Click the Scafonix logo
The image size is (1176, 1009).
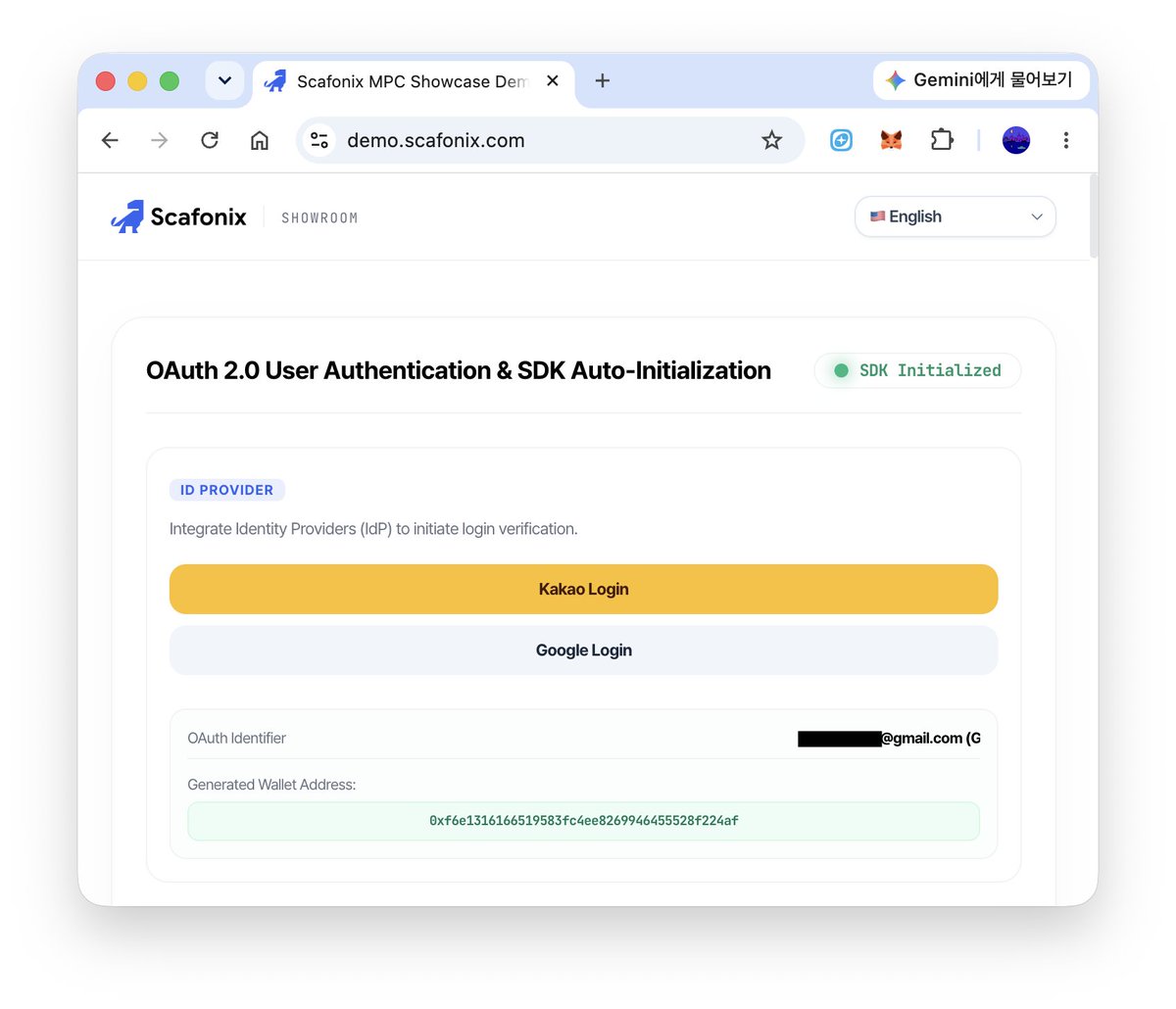(x=178, y=216)
